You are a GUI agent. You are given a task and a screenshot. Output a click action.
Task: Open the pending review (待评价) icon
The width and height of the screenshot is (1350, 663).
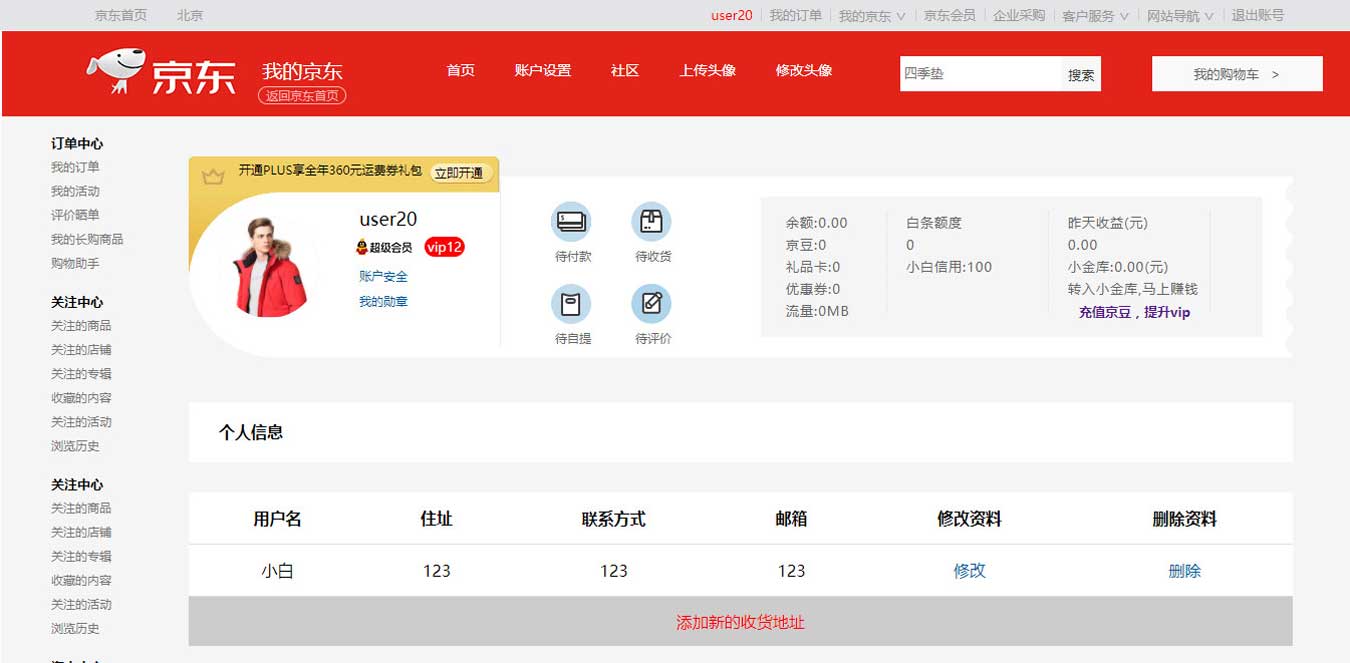[652, 303]
